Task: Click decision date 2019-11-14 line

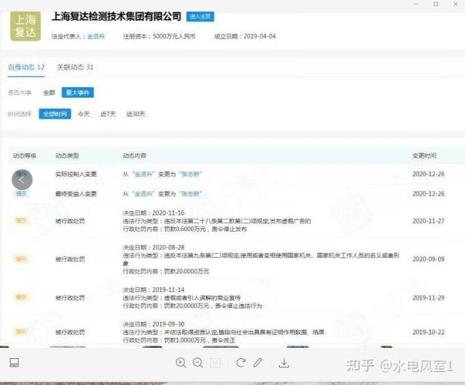Action: click(154, 290)
